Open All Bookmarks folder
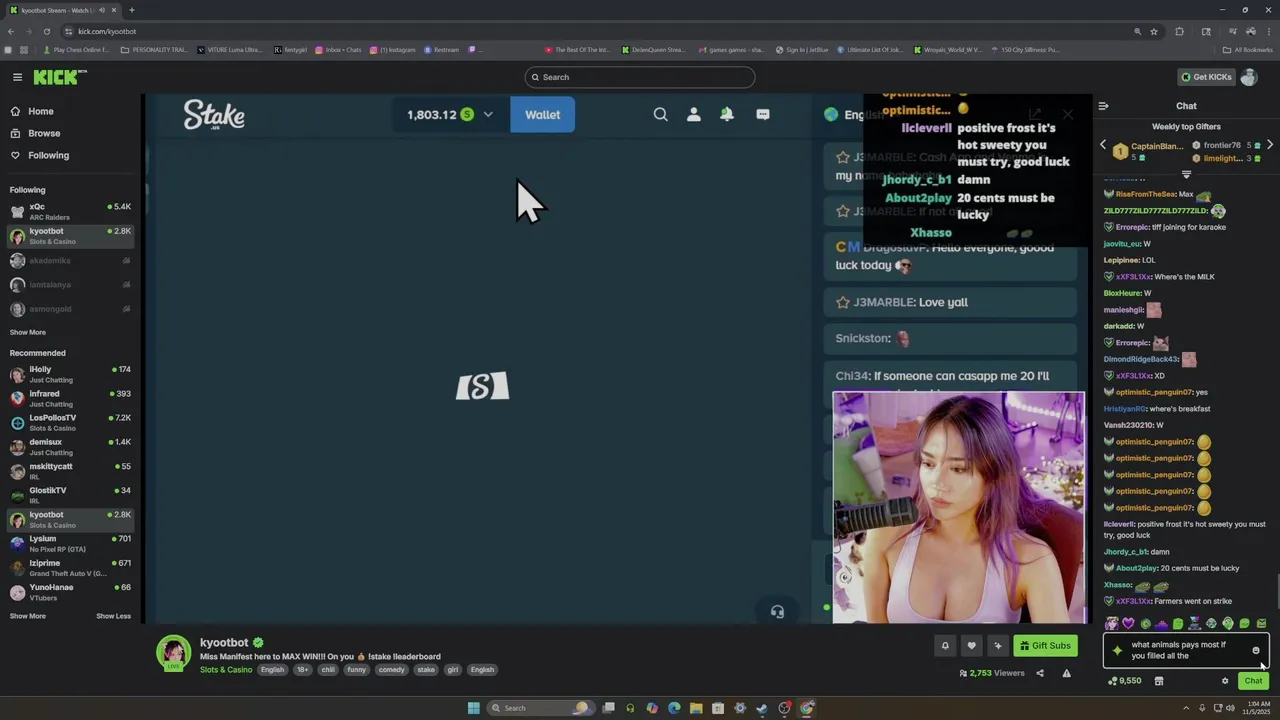 coord(1247,50)
